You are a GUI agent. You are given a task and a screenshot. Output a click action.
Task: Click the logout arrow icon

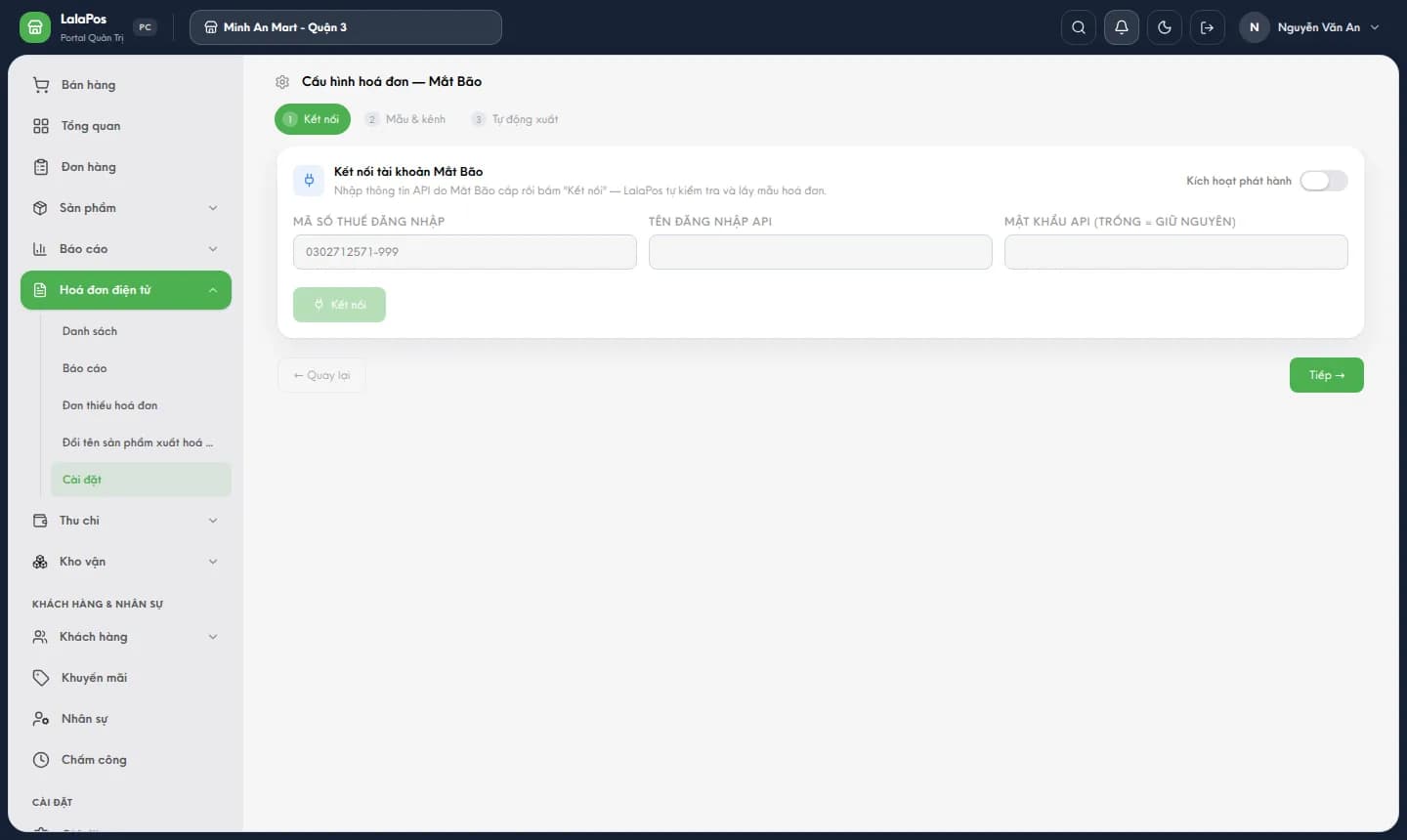click(1208, 27)
